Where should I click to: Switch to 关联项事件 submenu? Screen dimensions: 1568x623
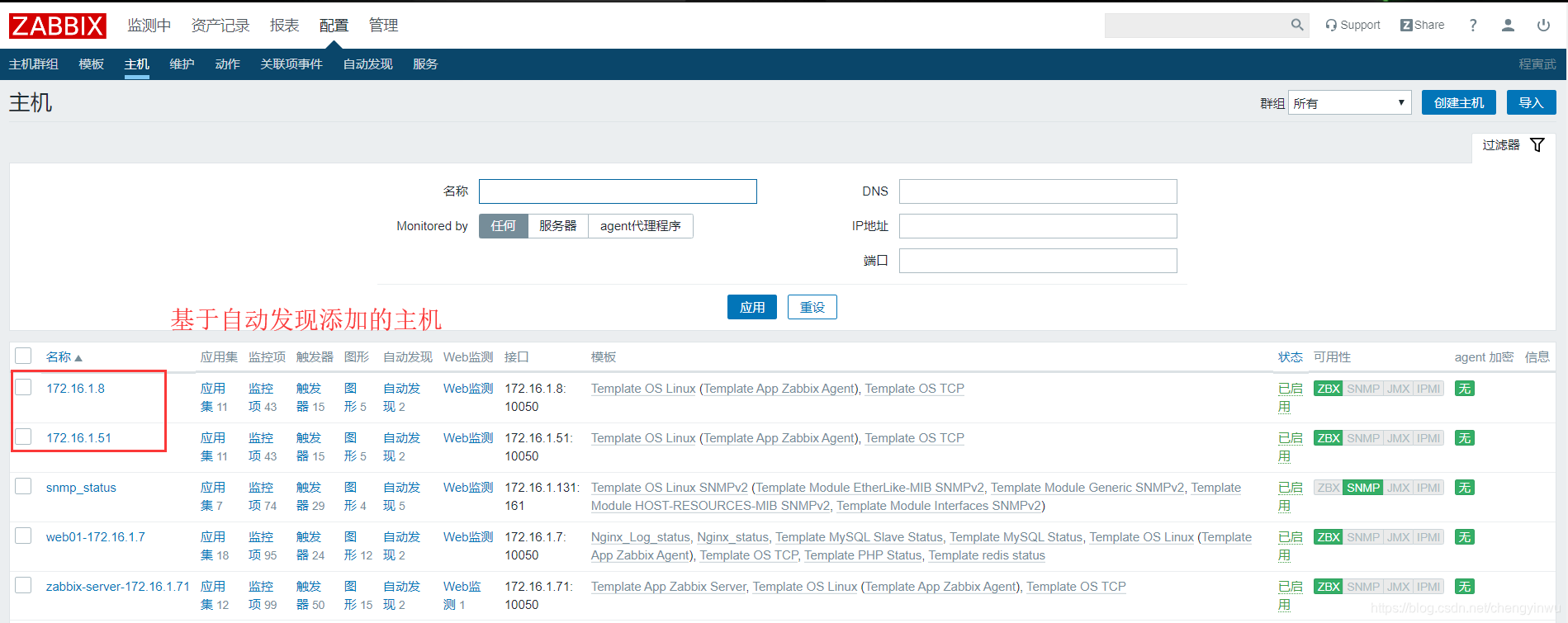(291, 64)
